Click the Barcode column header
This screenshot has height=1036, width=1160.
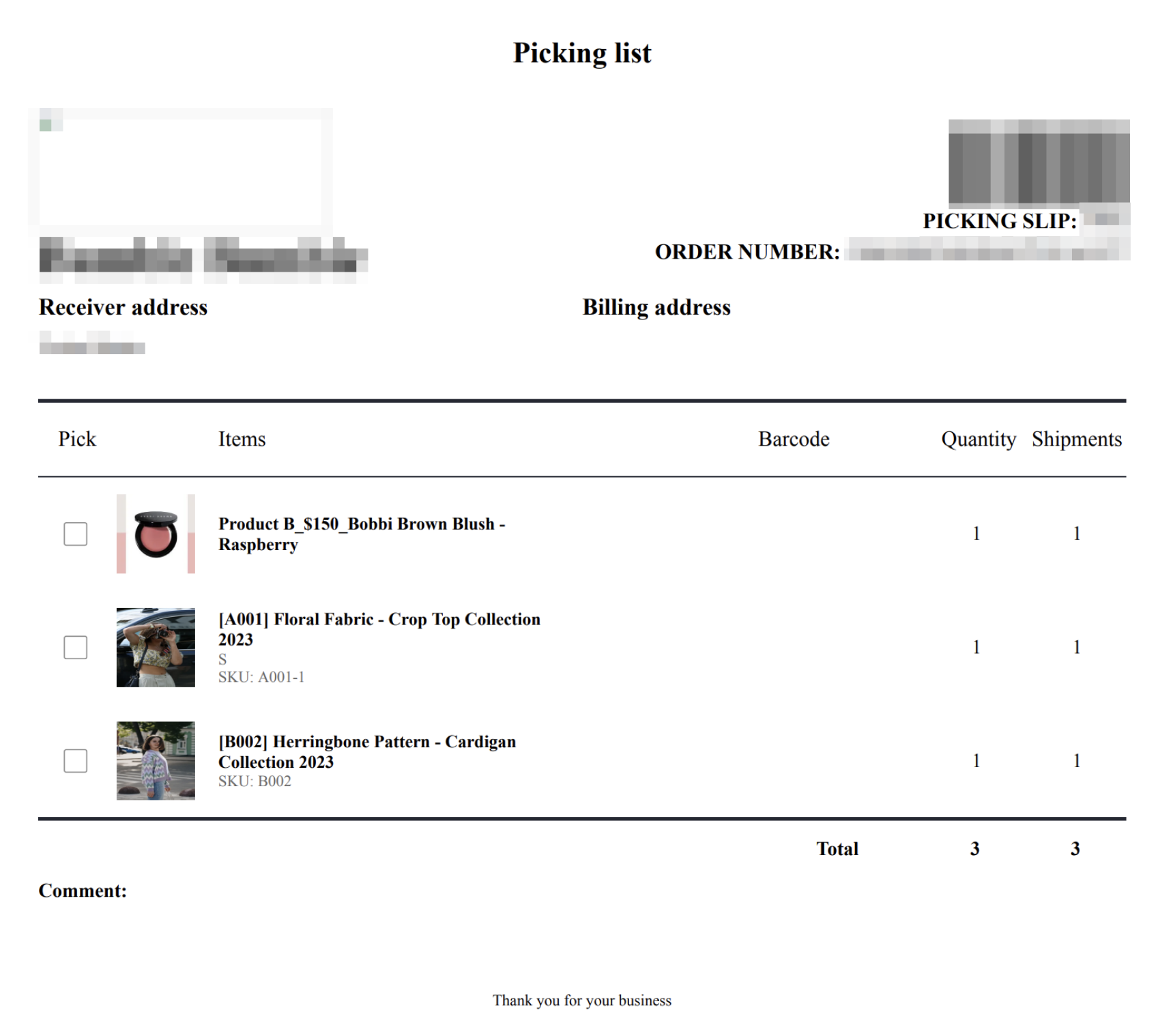[x=794, y=439]
